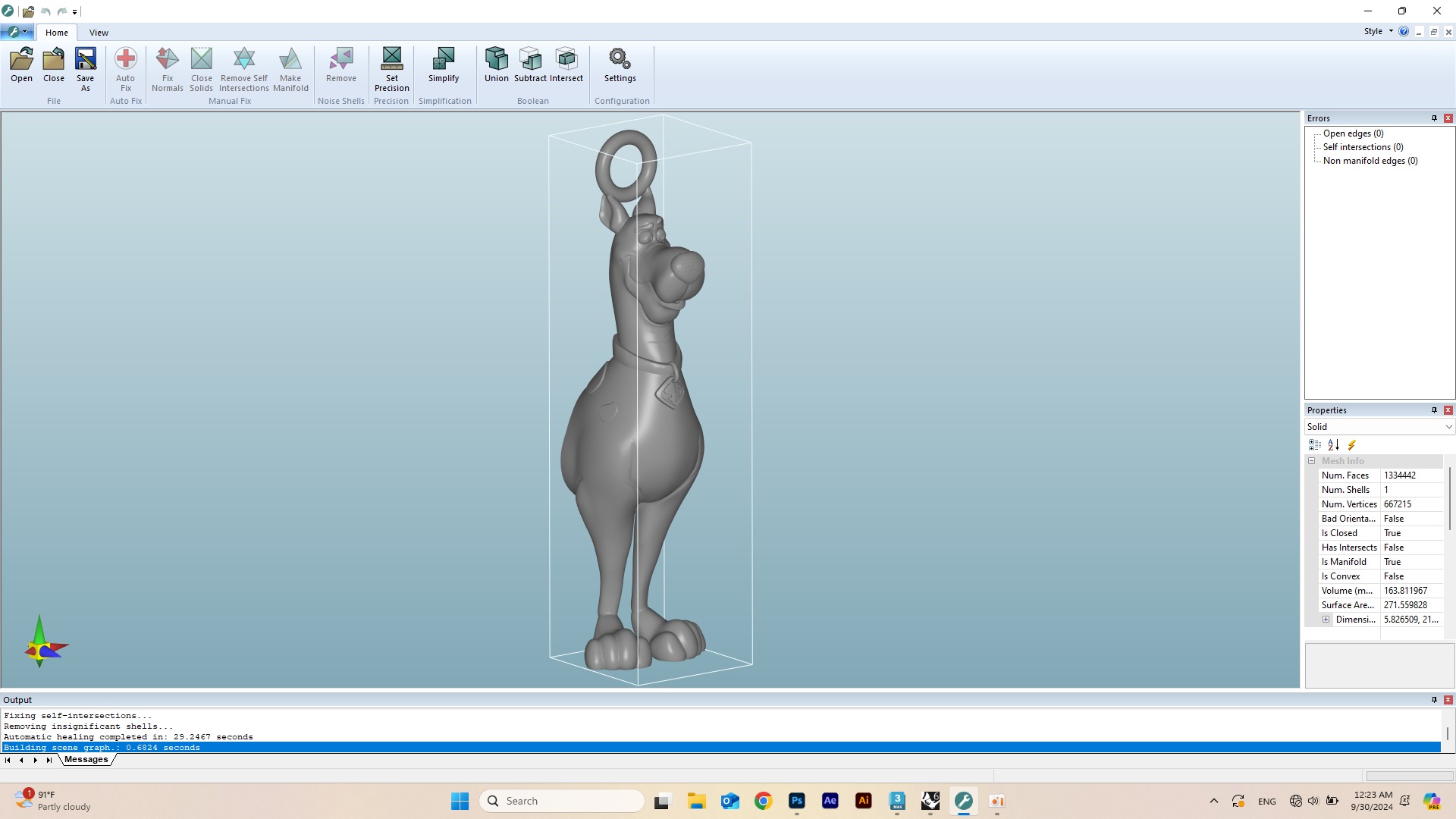The image size is (1456, 819).
Task: Show hidden system tray icons
Action: coord(1213,802)
